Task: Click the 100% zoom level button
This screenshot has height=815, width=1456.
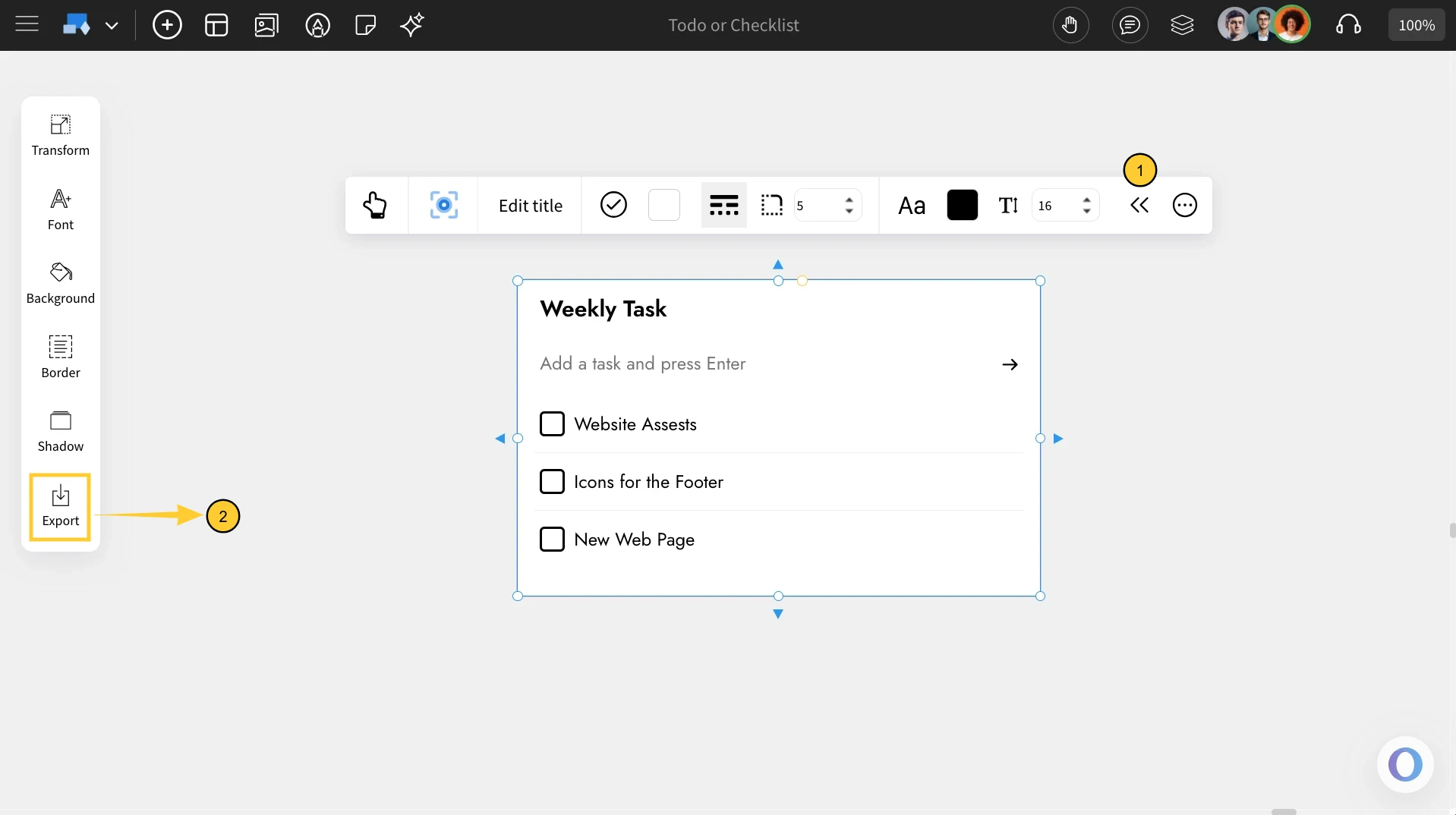Action: click(x=1416, y=25)
